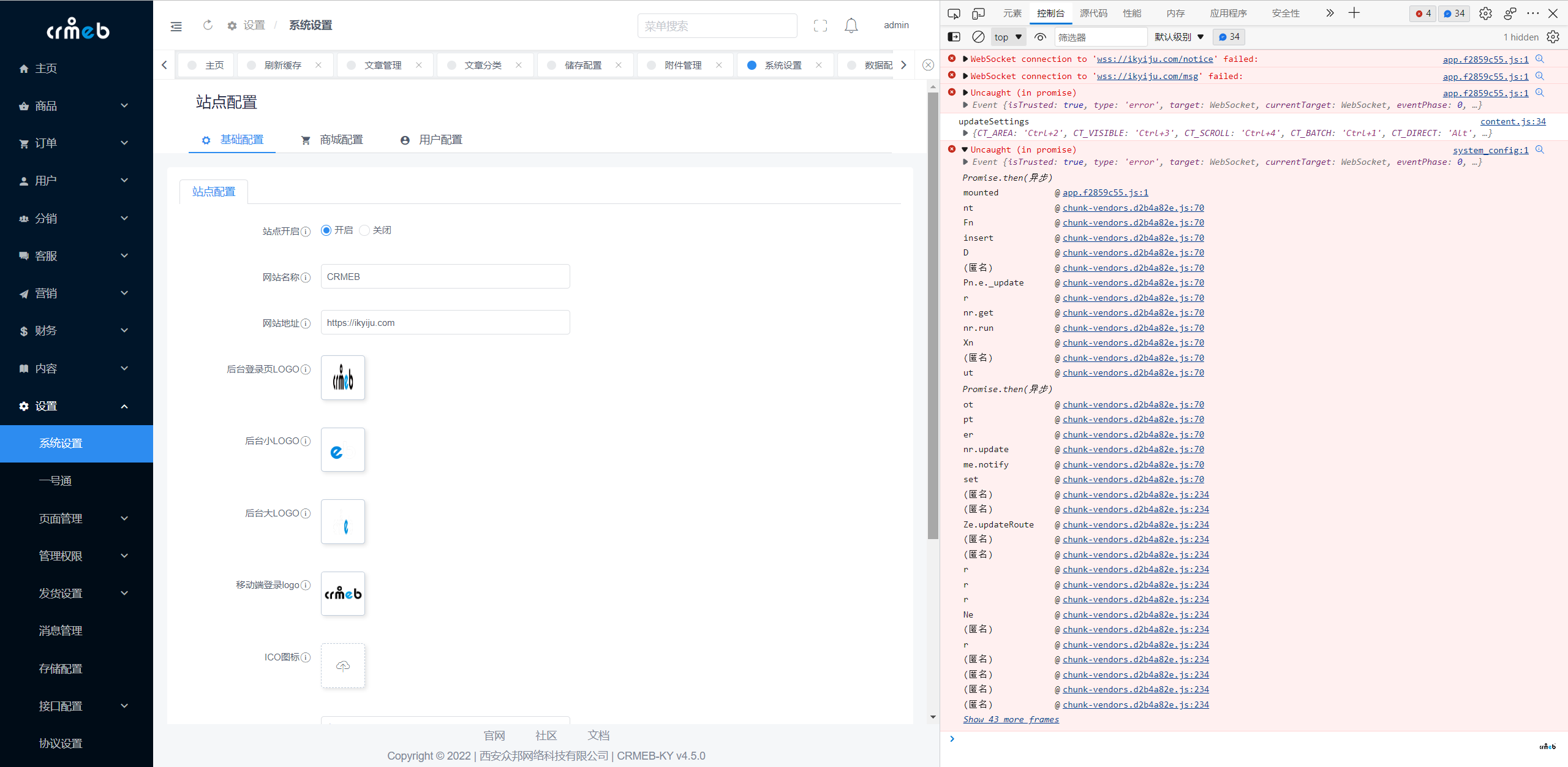Close the 文章管理 tab
1568x767 pixels.
(x=419, y=65)
